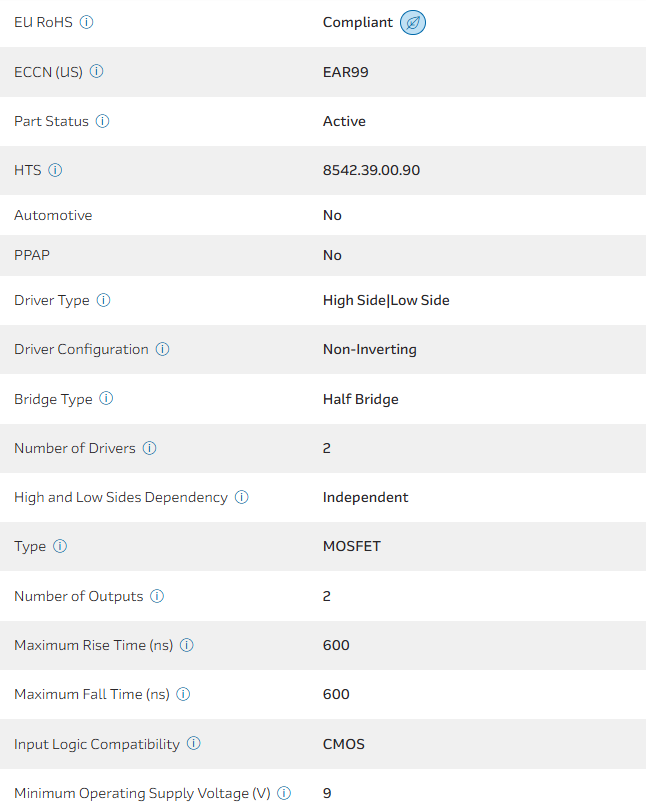Select the HTS value 8542.39.00.90

click(x=371, y=170)
